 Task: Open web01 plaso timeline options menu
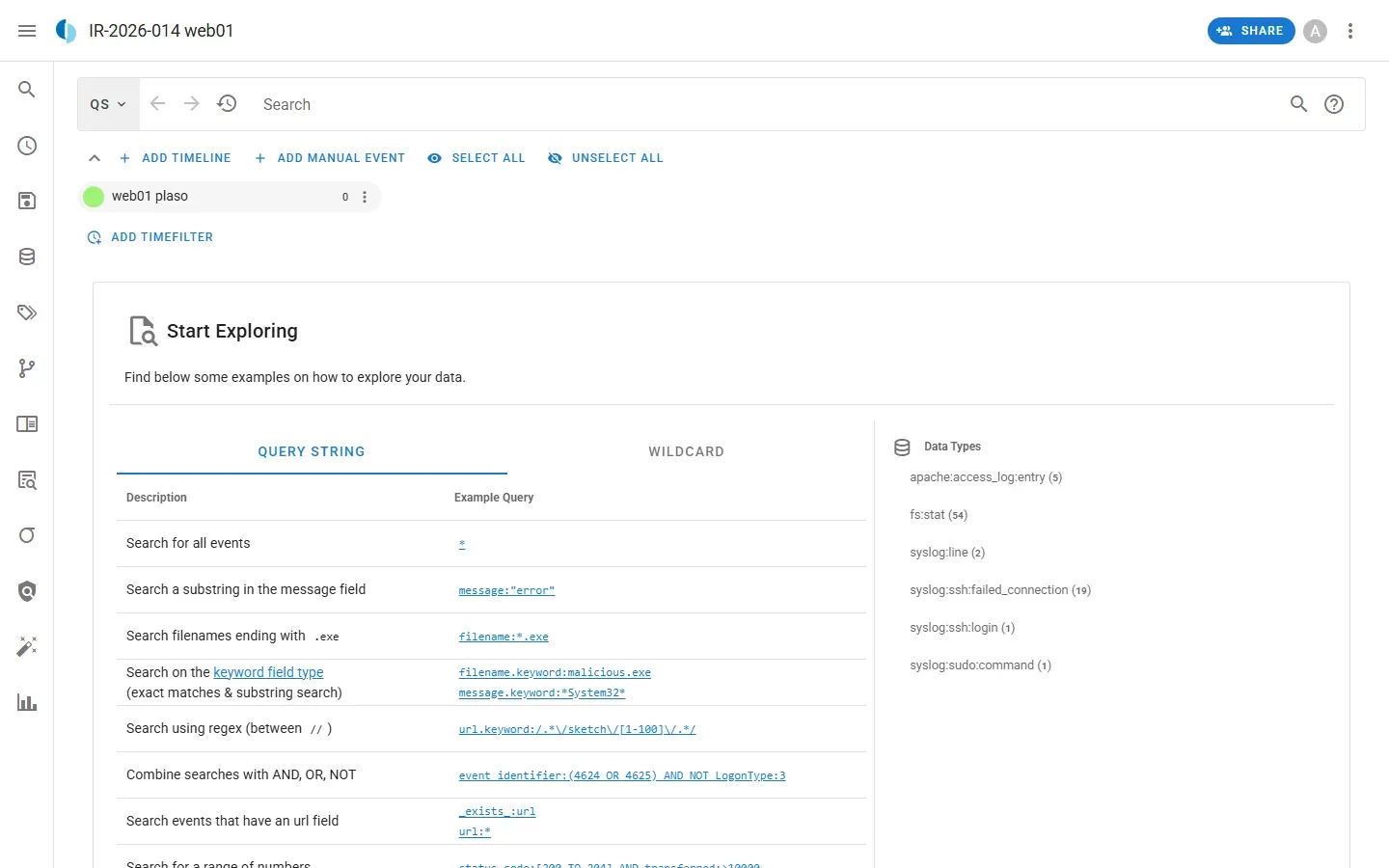click(x=365, y=197)
